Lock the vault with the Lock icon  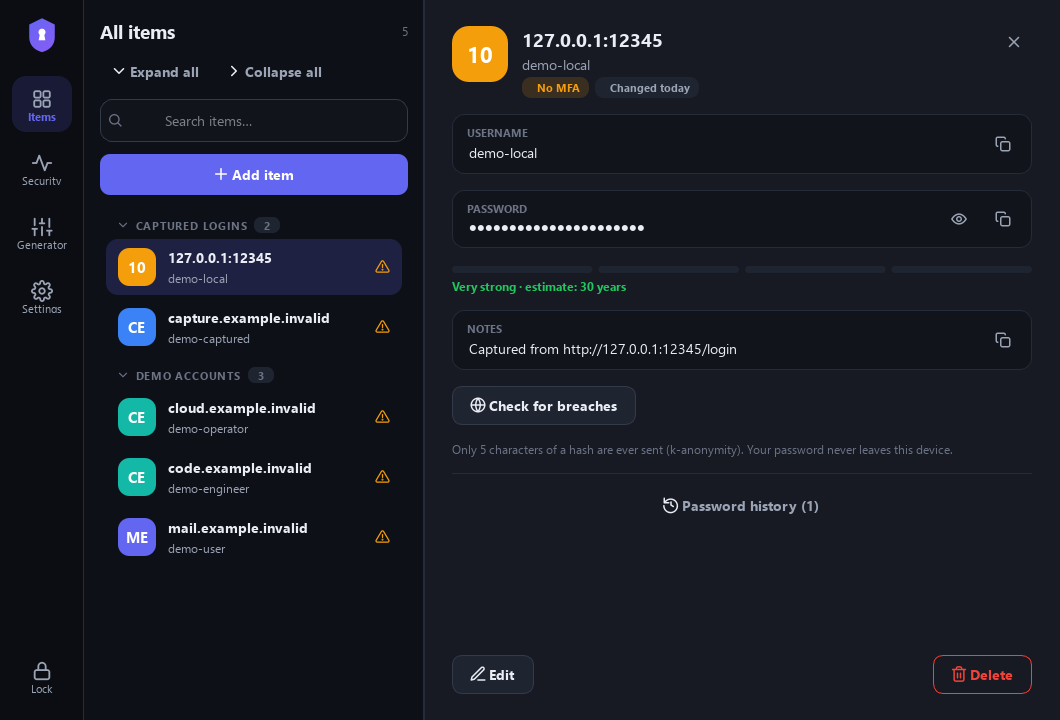click(x=42, y=678)
